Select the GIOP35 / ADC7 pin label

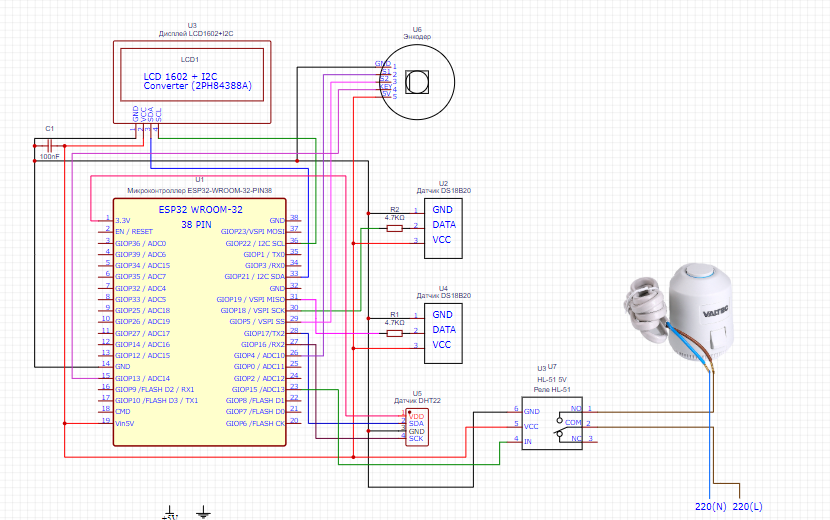pyautogui.click(x=141, y=276)
